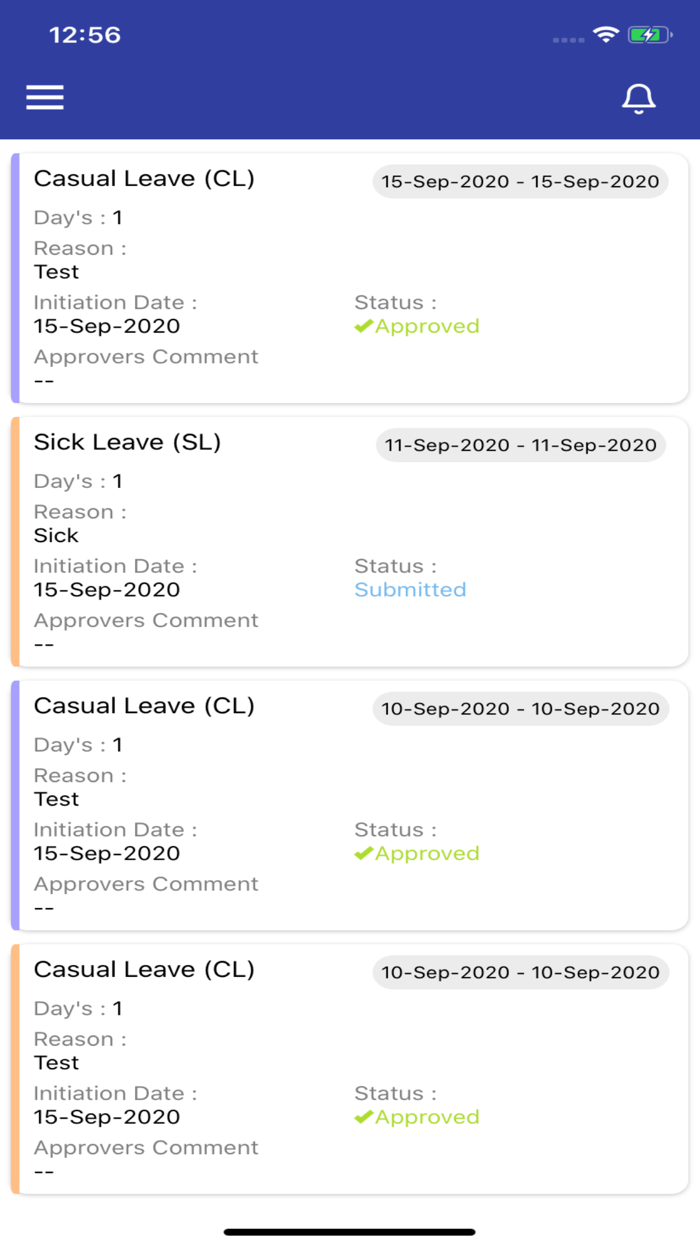Viewport: 700px width, 1244px height.
Task: Select the Sick Leave (SL) card title
Action: pyautogui.click(x=127, y=442)
